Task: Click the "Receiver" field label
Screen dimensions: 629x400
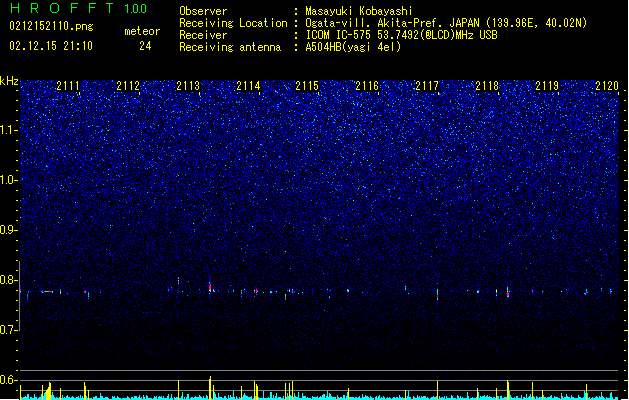Action: coord(203,35)
